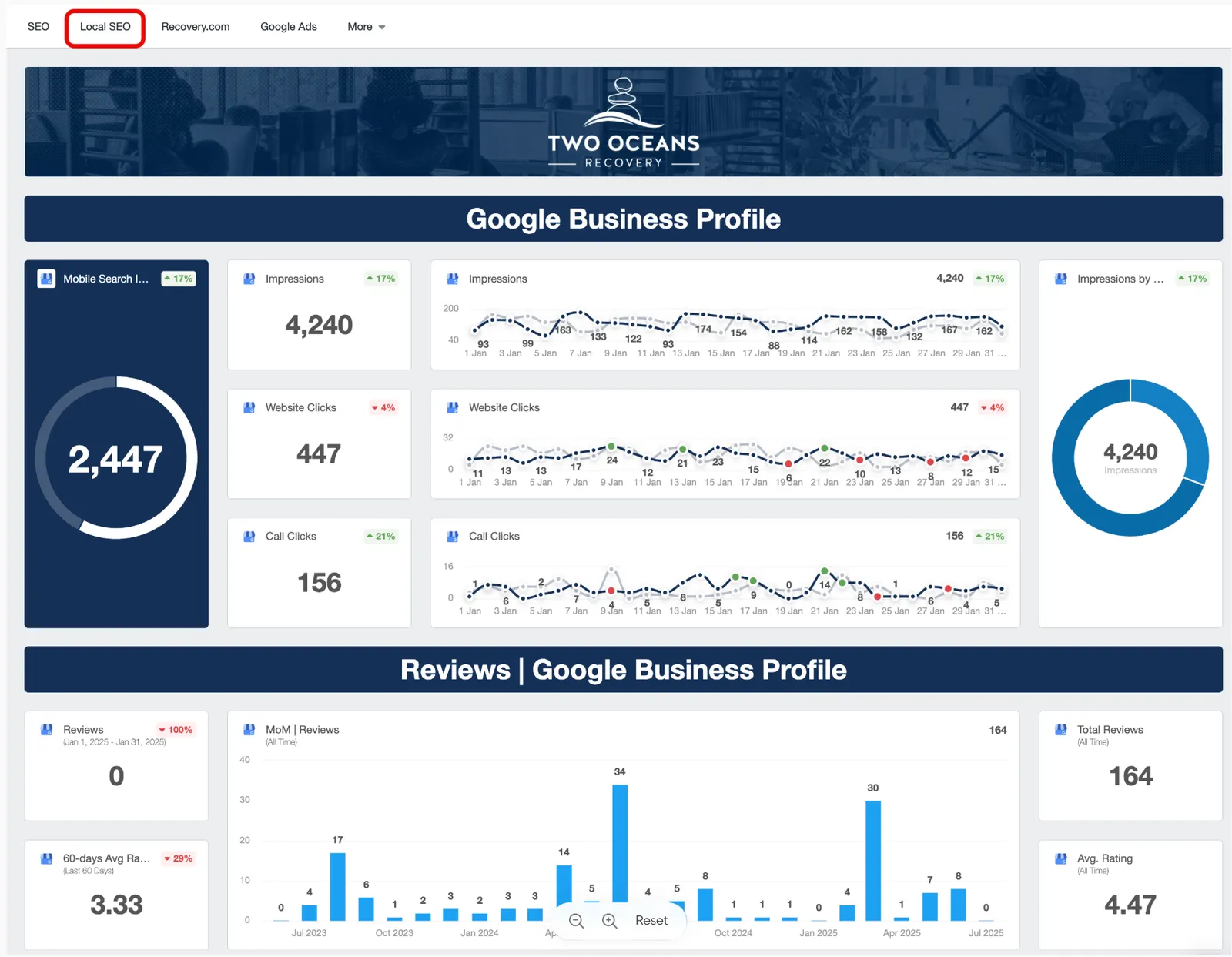Open the Google Ads tab
1232x957 pixels.
pos(289,27)
